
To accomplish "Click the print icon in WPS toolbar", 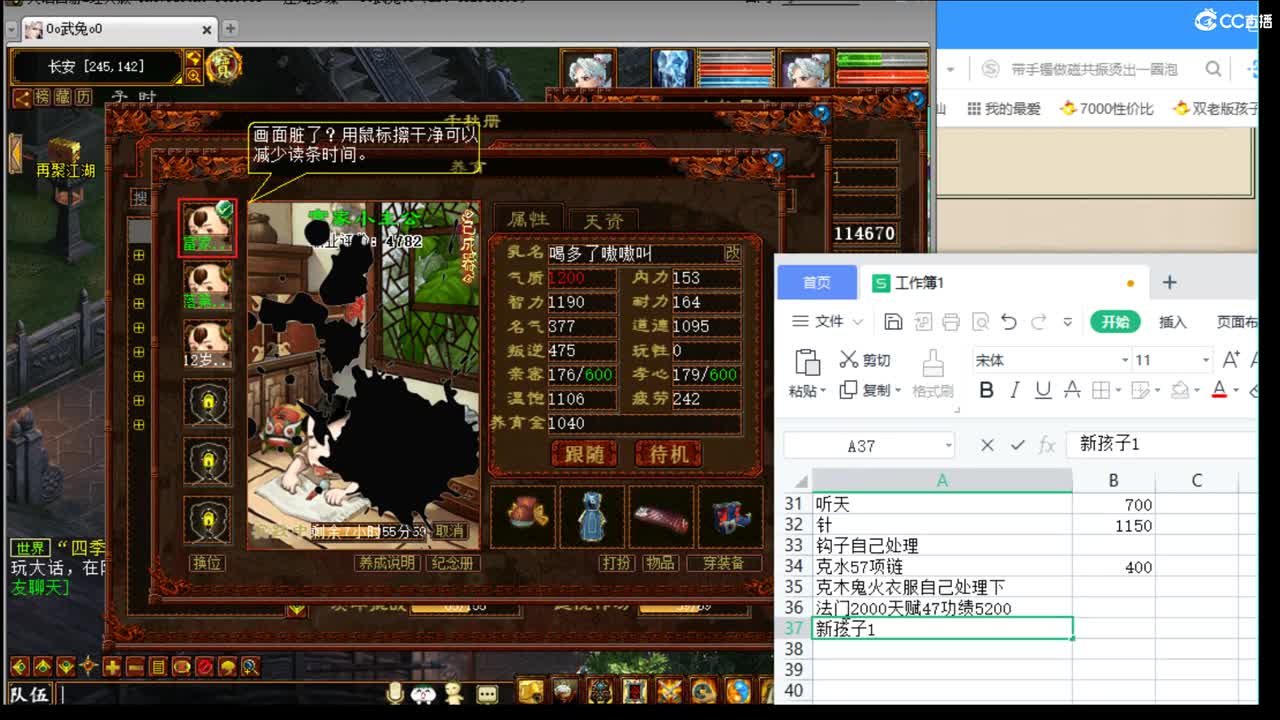I will 951,321.
